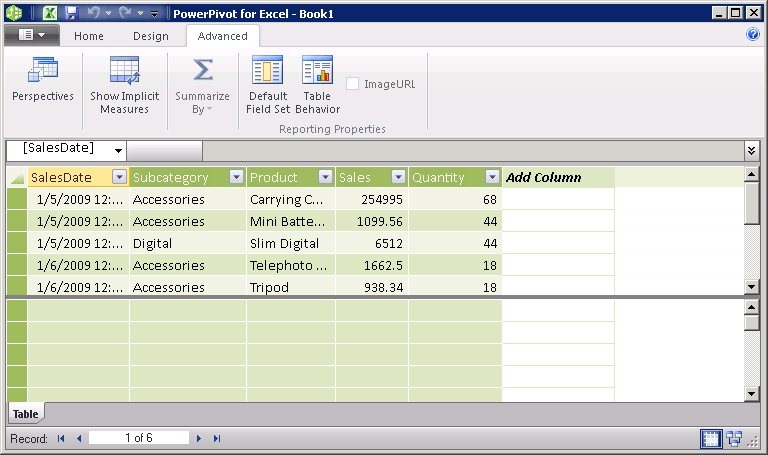Expand the [SalesDate] name box dropdown

[118, 151]
